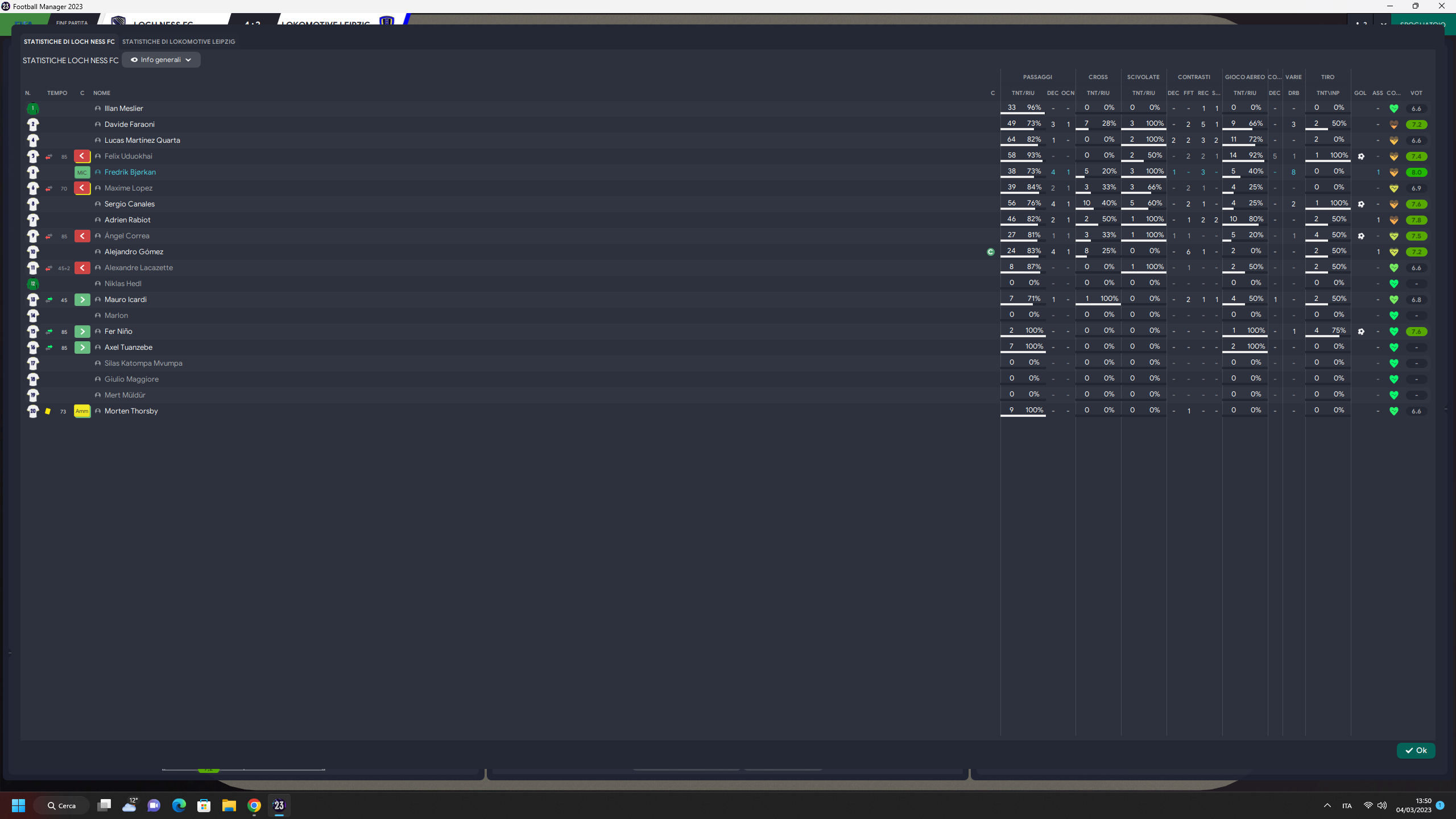Click Illan Meslier's 96% pass completion value
1456x819 pixels.
(x=1034, y=107)
